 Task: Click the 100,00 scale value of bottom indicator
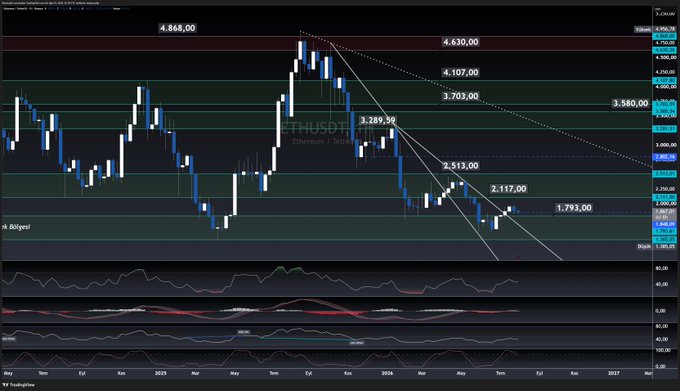(662, 350)
